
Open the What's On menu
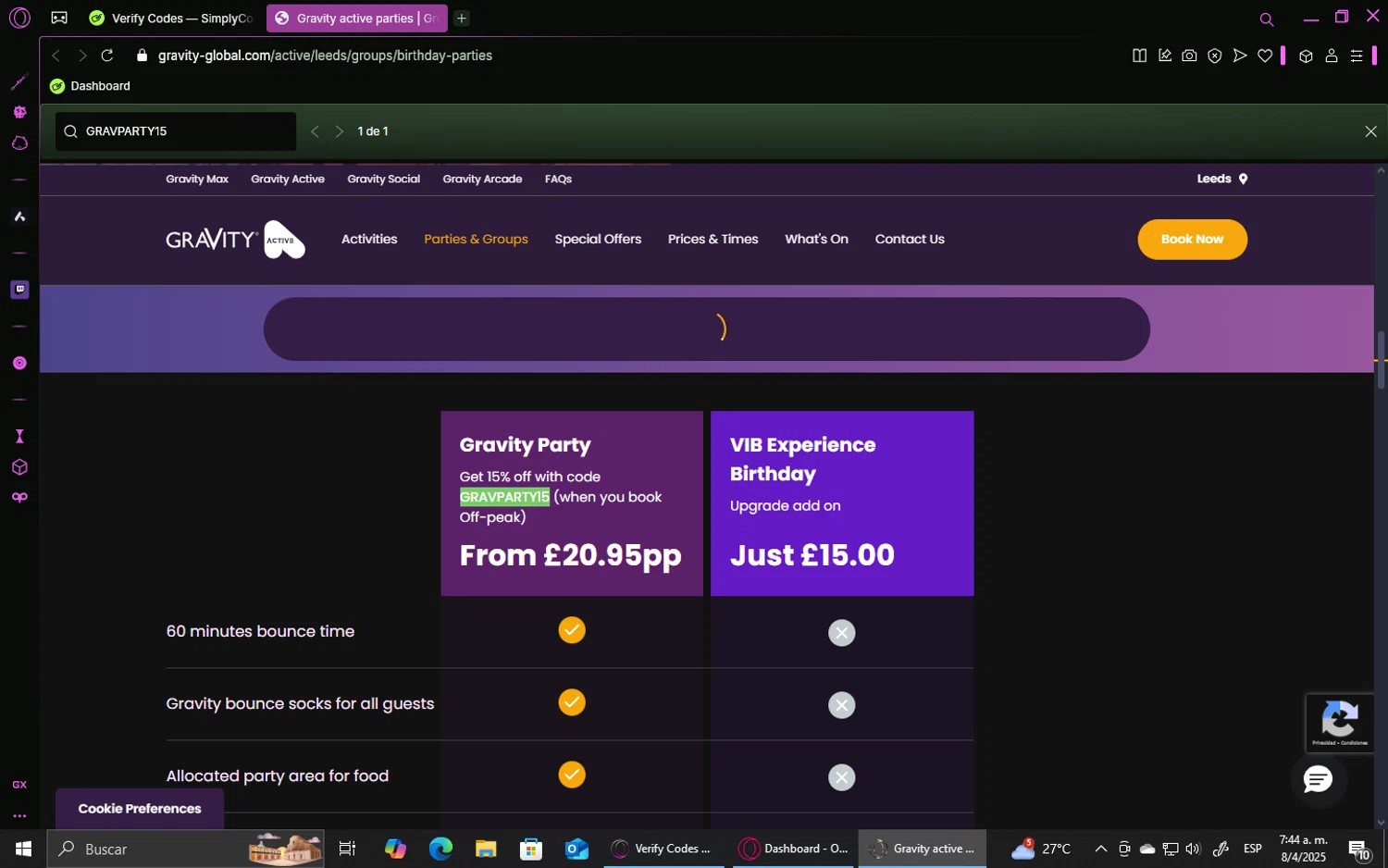[816, 239]
